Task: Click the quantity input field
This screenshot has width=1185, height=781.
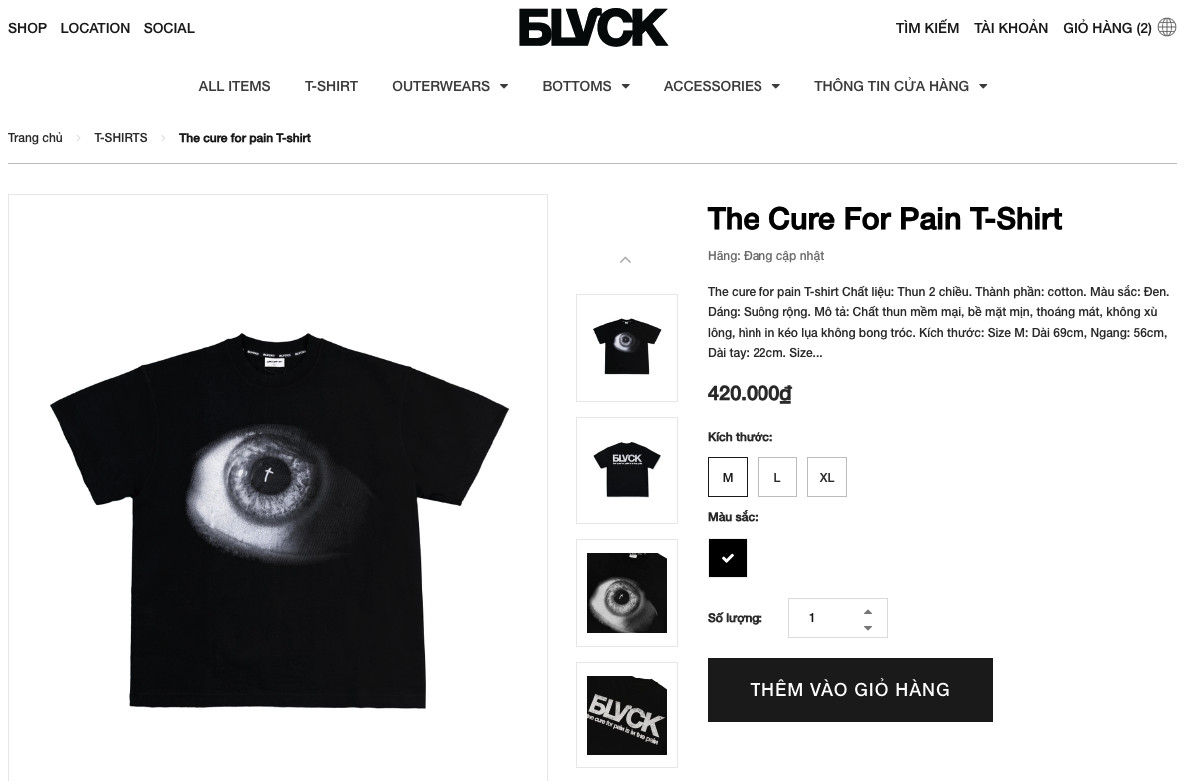Action: point(824,618)
